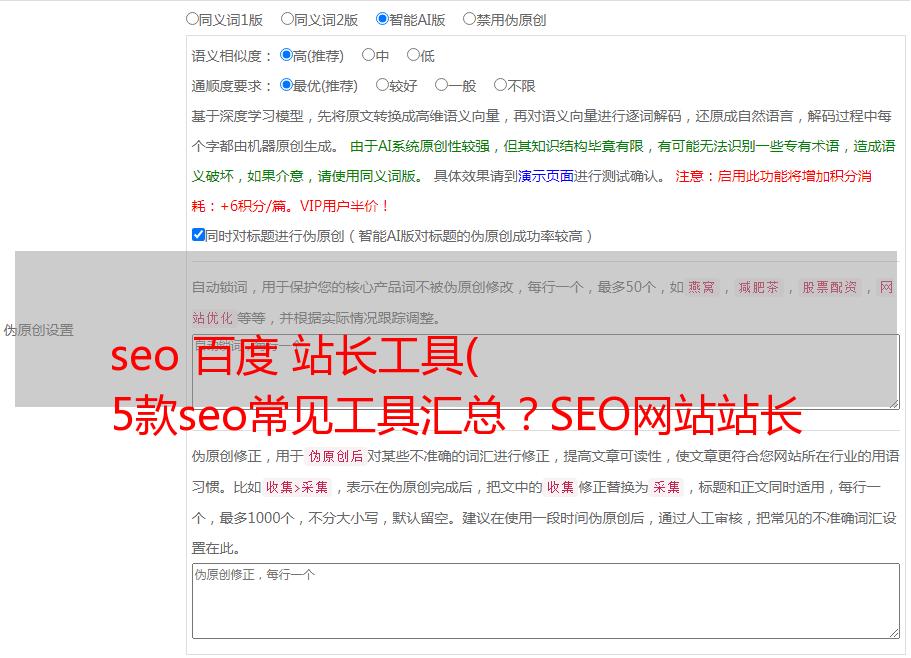This screenshot has height=658, width=911.
Task: Set 语义相似度 to 高(推荐)
Action: pyautogui.click(x=286, y=55)
